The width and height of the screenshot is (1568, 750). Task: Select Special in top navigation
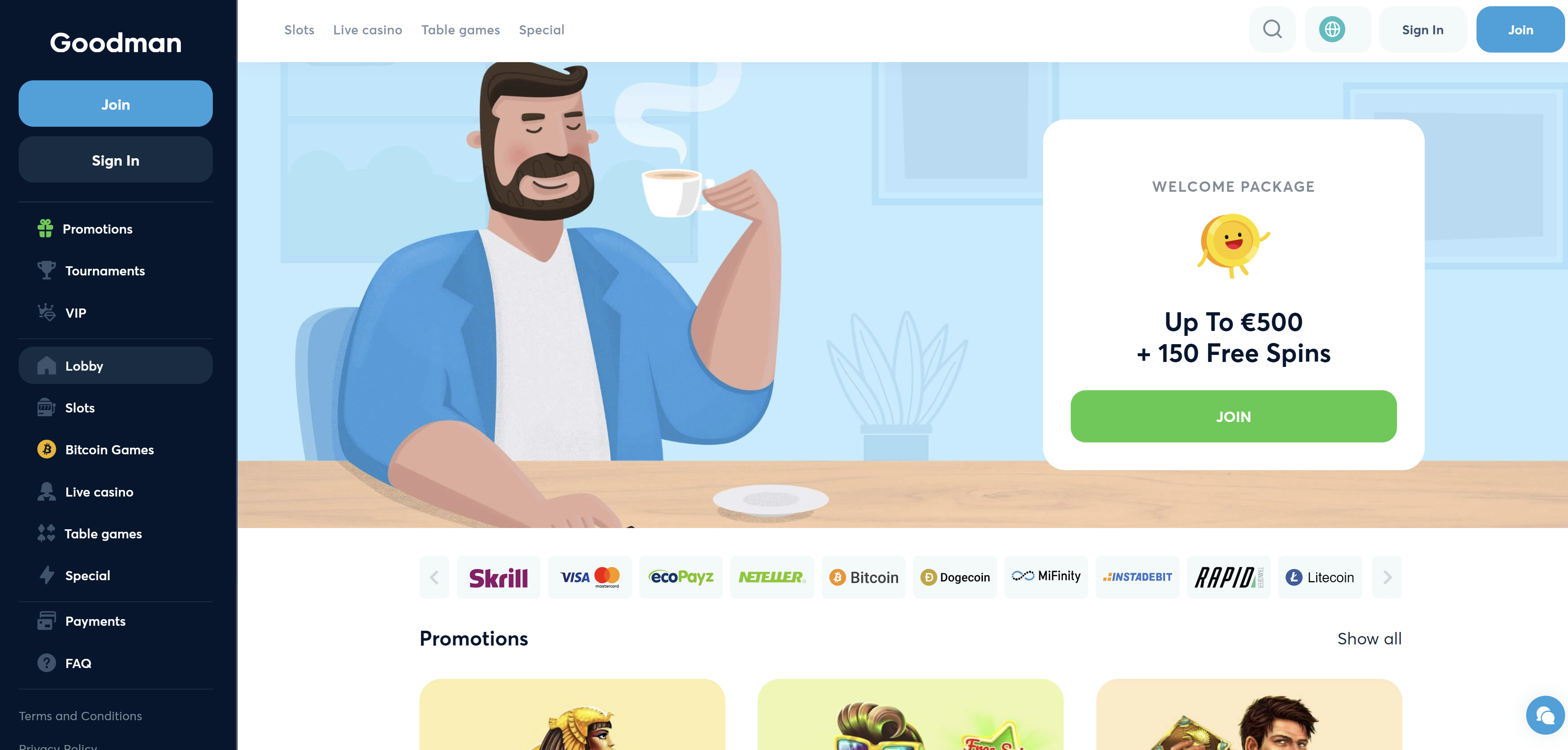pos(542,30)
